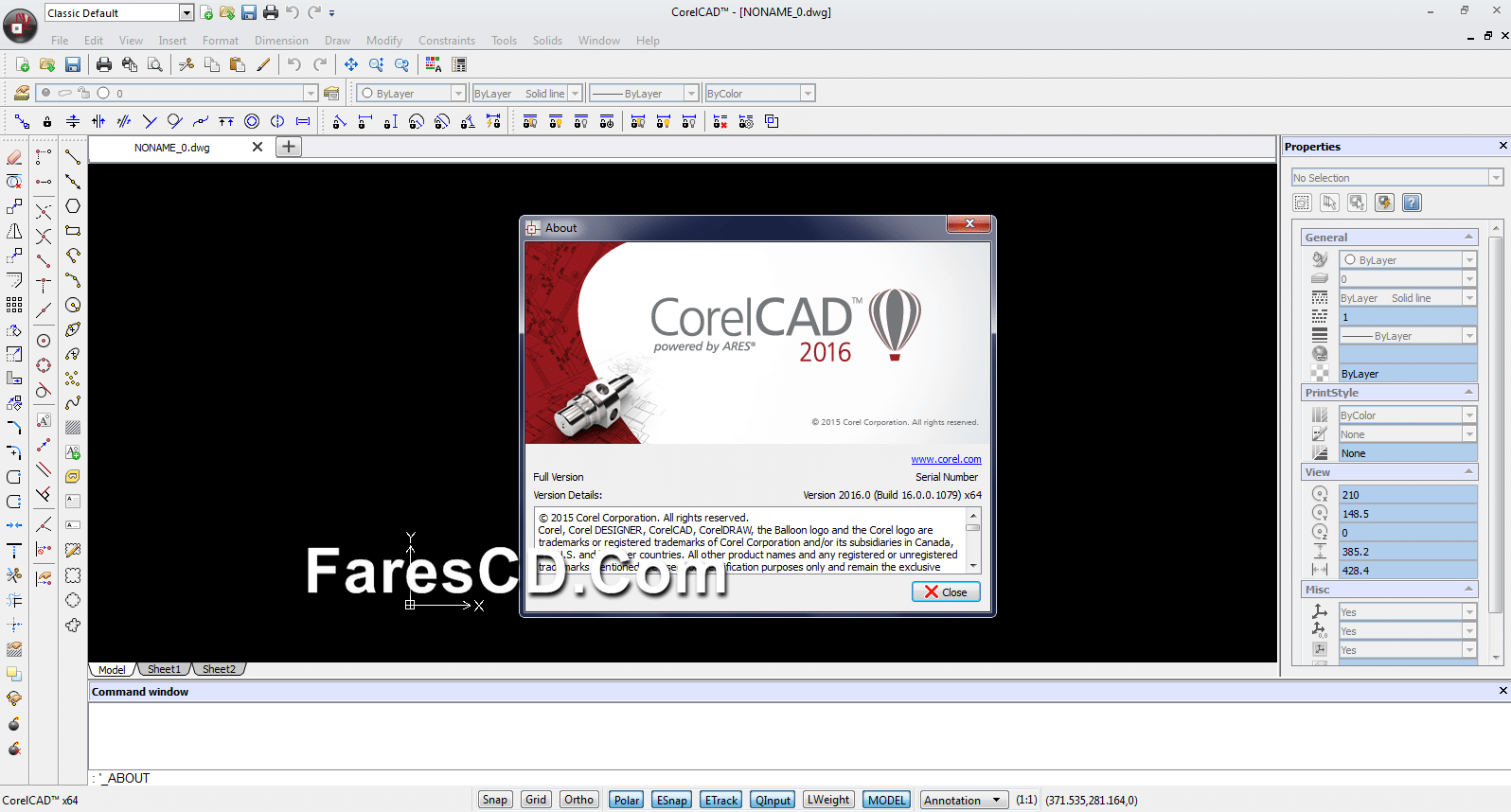Toggle Snap in status bar

tap(495, 800)
